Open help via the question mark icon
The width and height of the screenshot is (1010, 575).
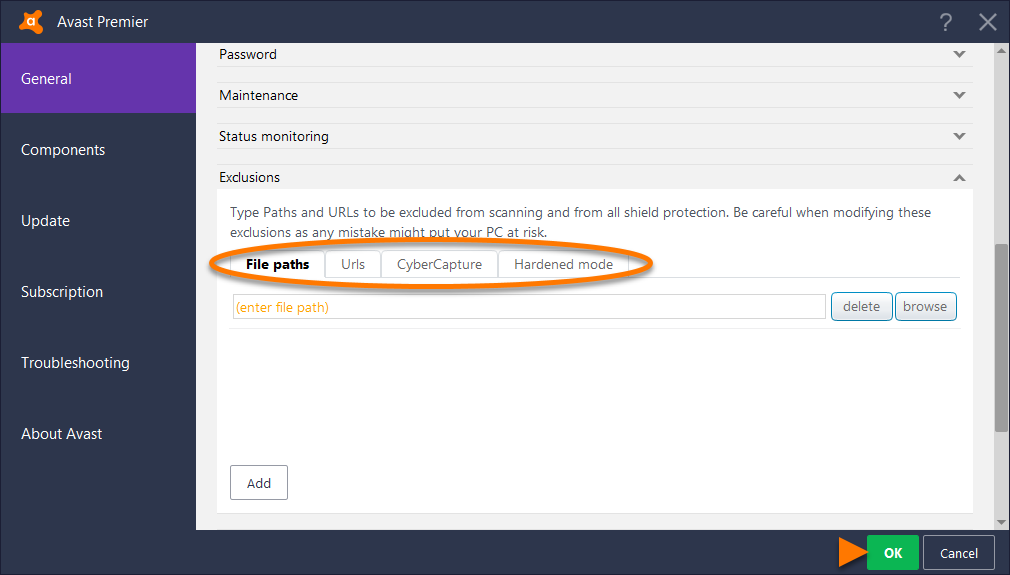click(x=945, y=22)
